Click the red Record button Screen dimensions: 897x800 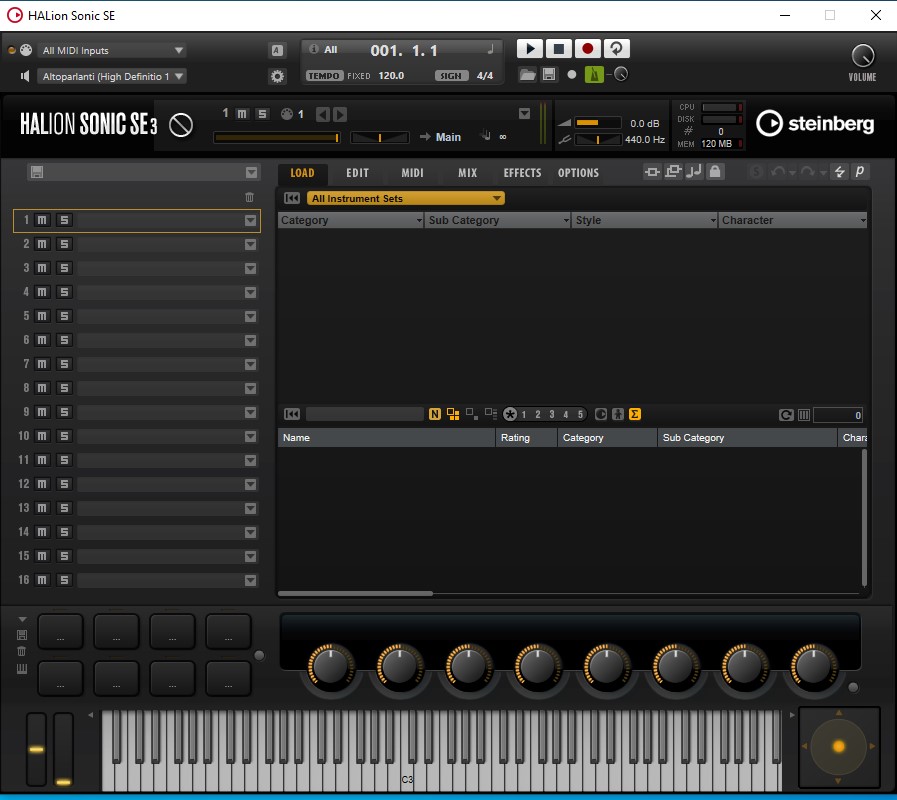(x=587, y=49)
